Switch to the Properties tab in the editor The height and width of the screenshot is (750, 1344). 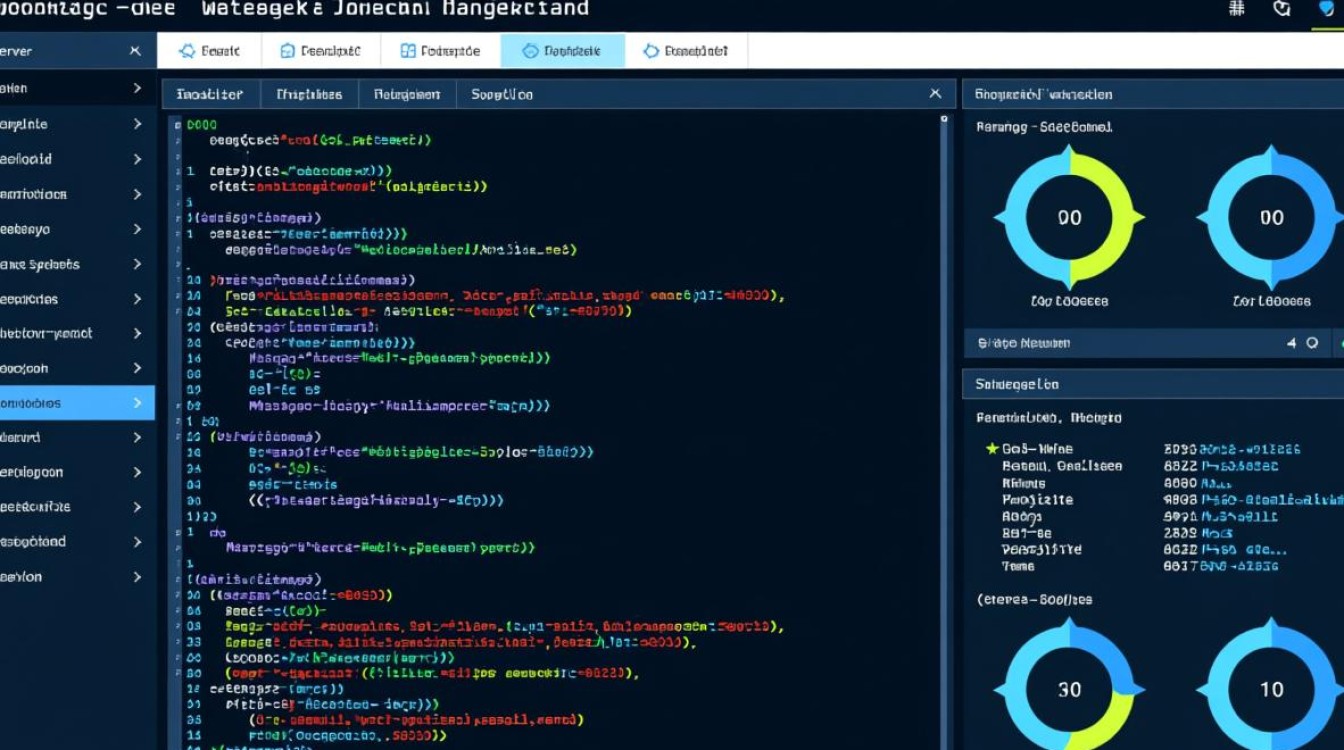pos(308,93)
